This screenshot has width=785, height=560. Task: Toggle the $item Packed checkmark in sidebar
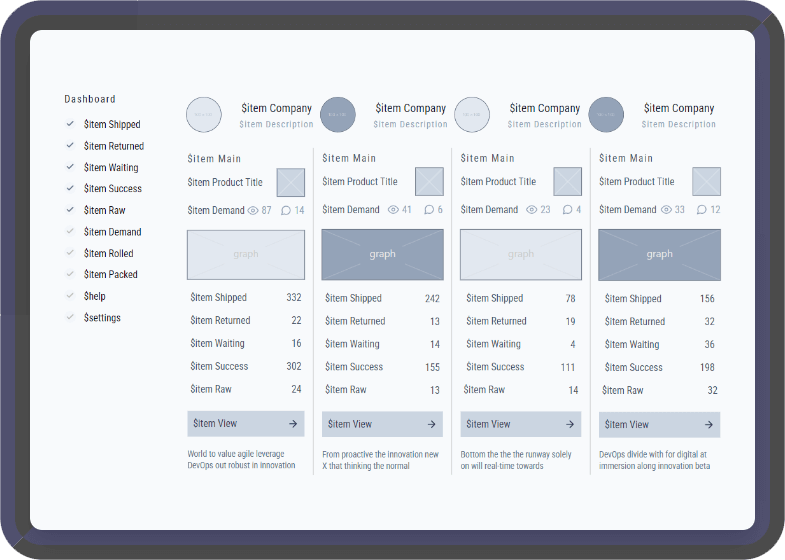pyautogui.click(x=70, y=274)
